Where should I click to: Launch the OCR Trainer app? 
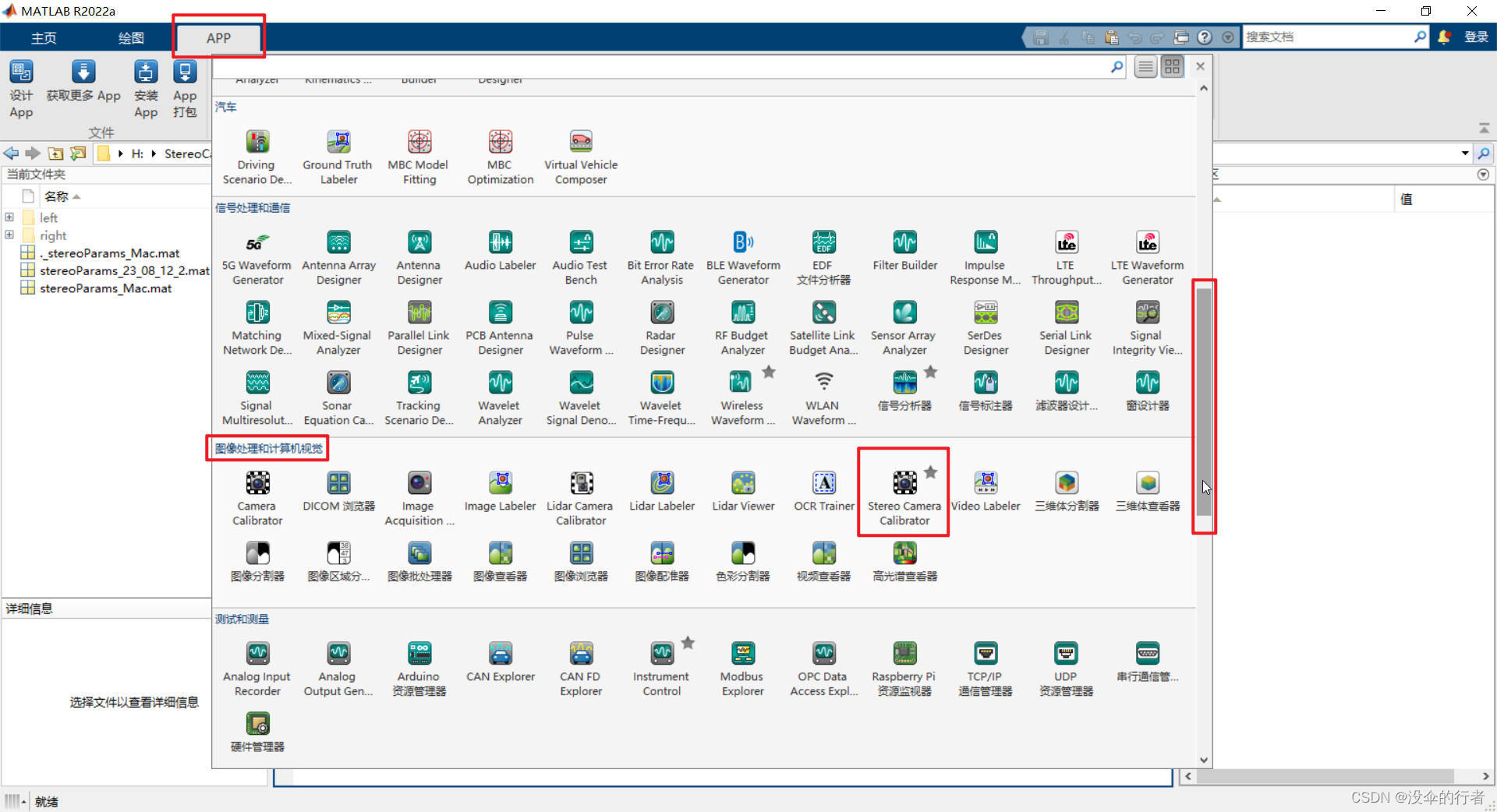[x=823, y=491]
